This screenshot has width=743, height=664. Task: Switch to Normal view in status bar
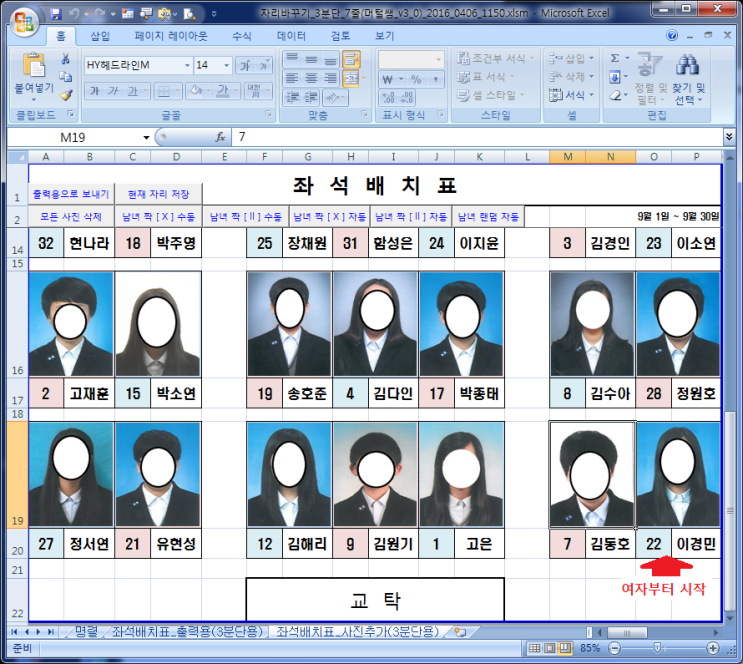(534, 648)
